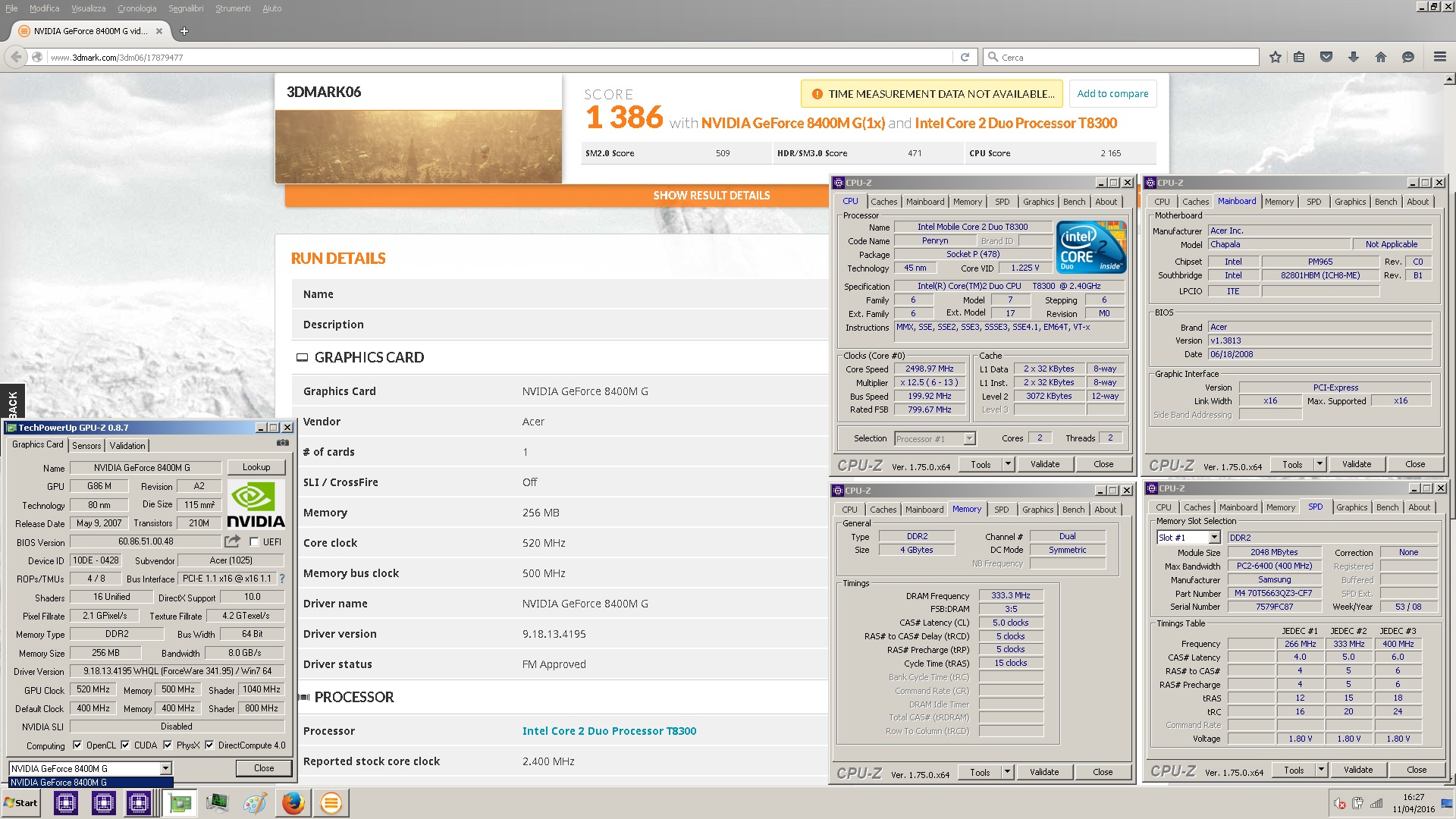Screen dimensions: 1456x819
Task: Click the Intel Core 2 Duo logo in CPU-Z
Action: pyautogui.click(x=1091, y=247)
